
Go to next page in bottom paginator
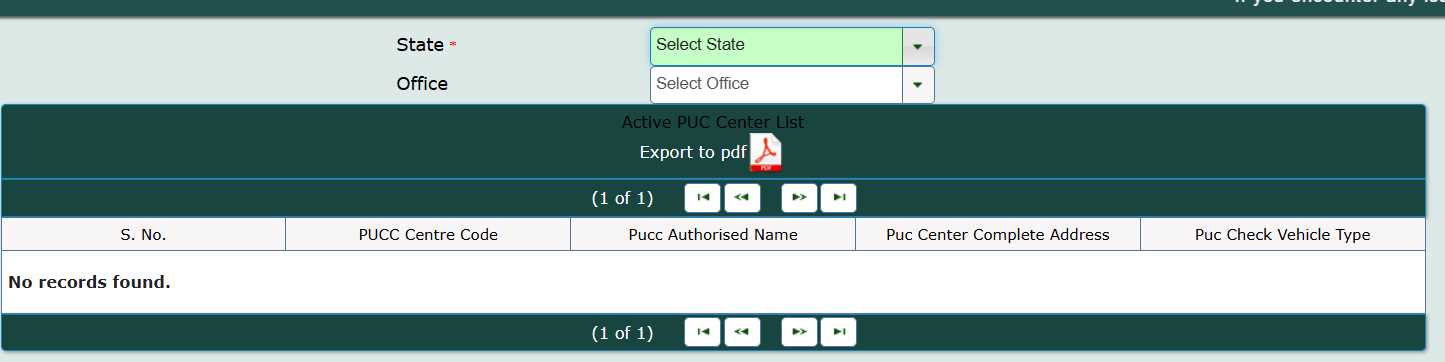[x=799, y=332]
